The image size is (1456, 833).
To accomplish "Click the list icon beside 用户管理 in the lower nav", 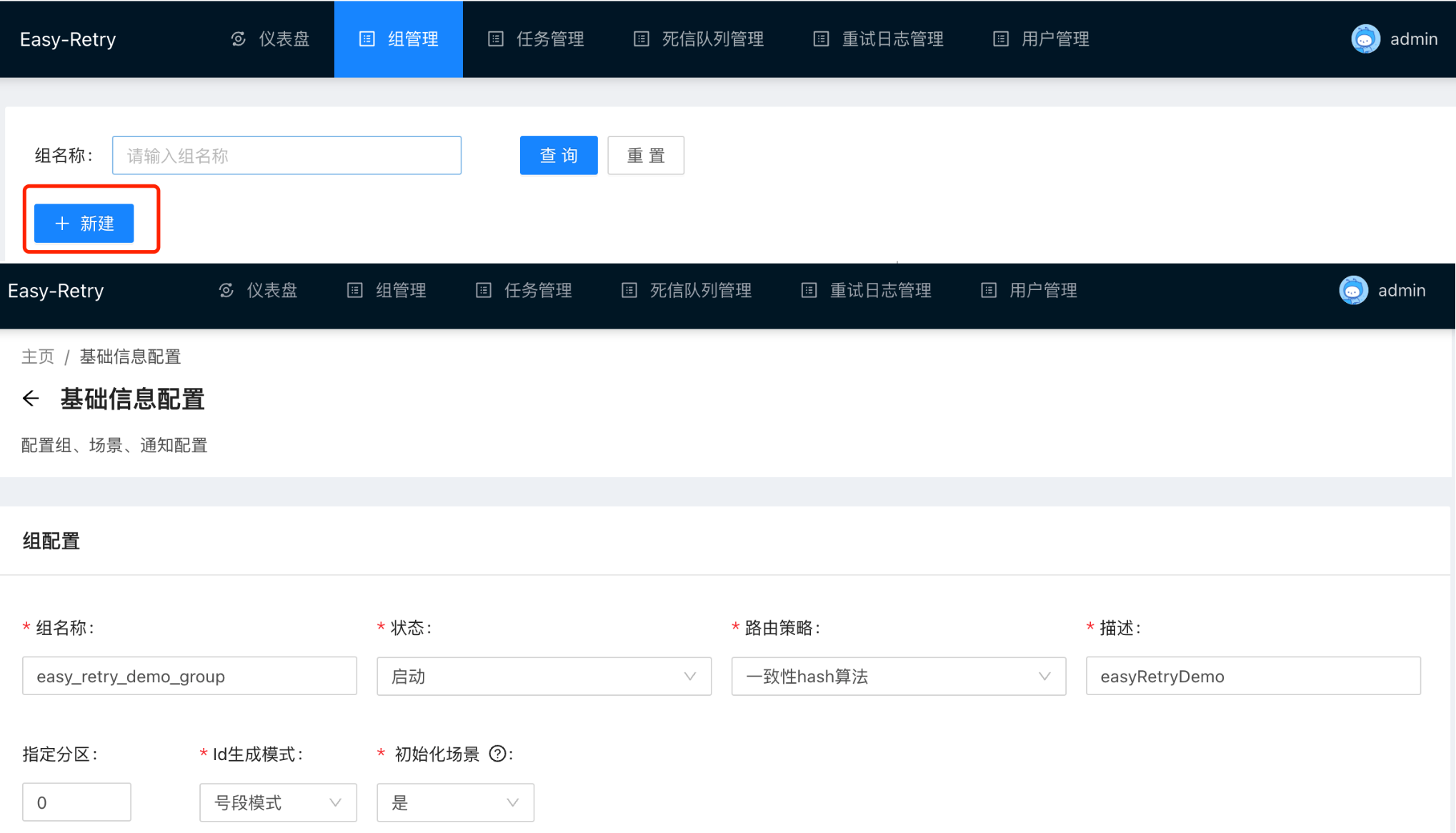I will pyautogui.click(x=989, y=291).
